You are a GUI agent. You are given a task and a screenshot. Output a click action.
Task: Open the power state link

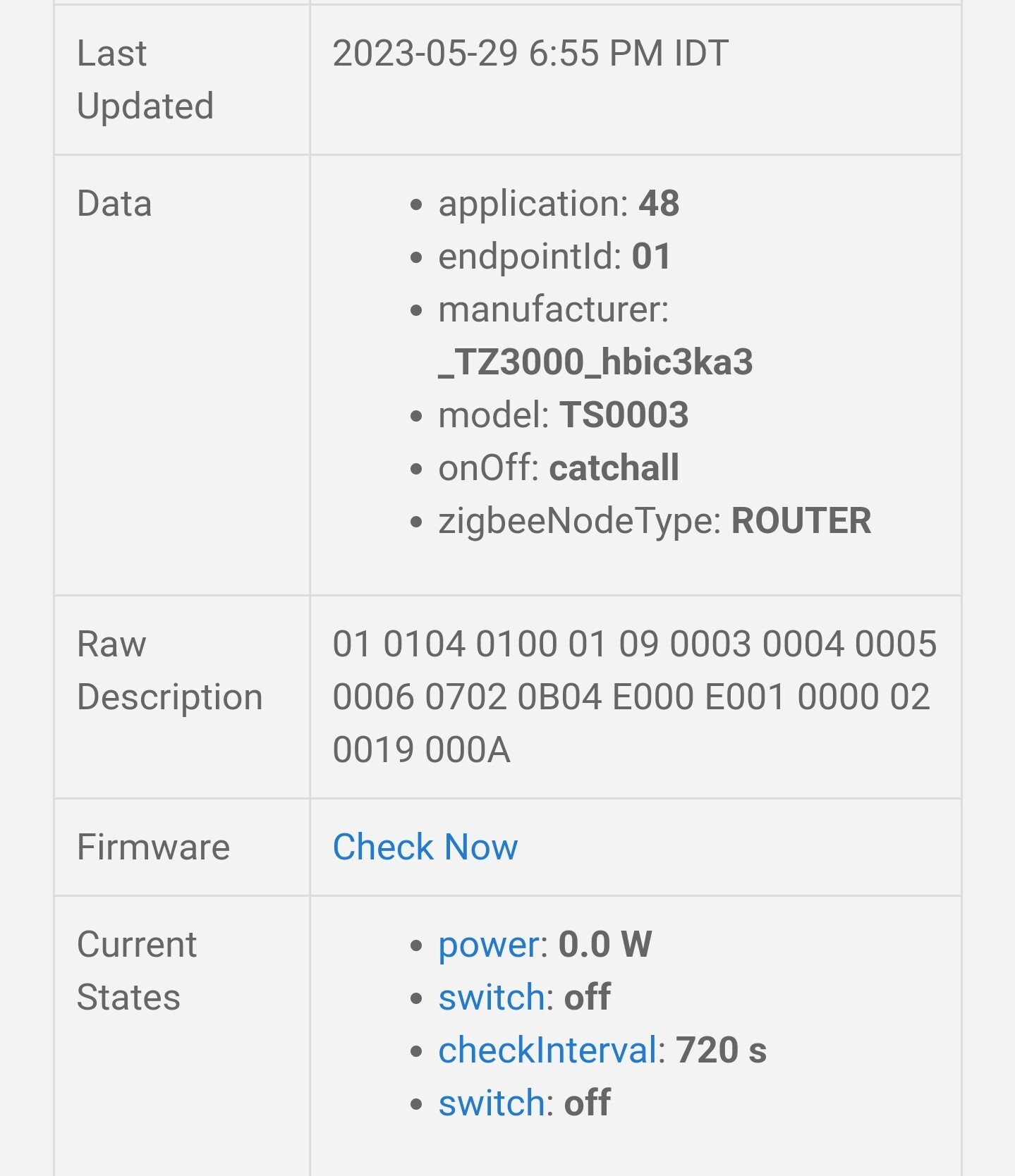[x=489, y=945]
